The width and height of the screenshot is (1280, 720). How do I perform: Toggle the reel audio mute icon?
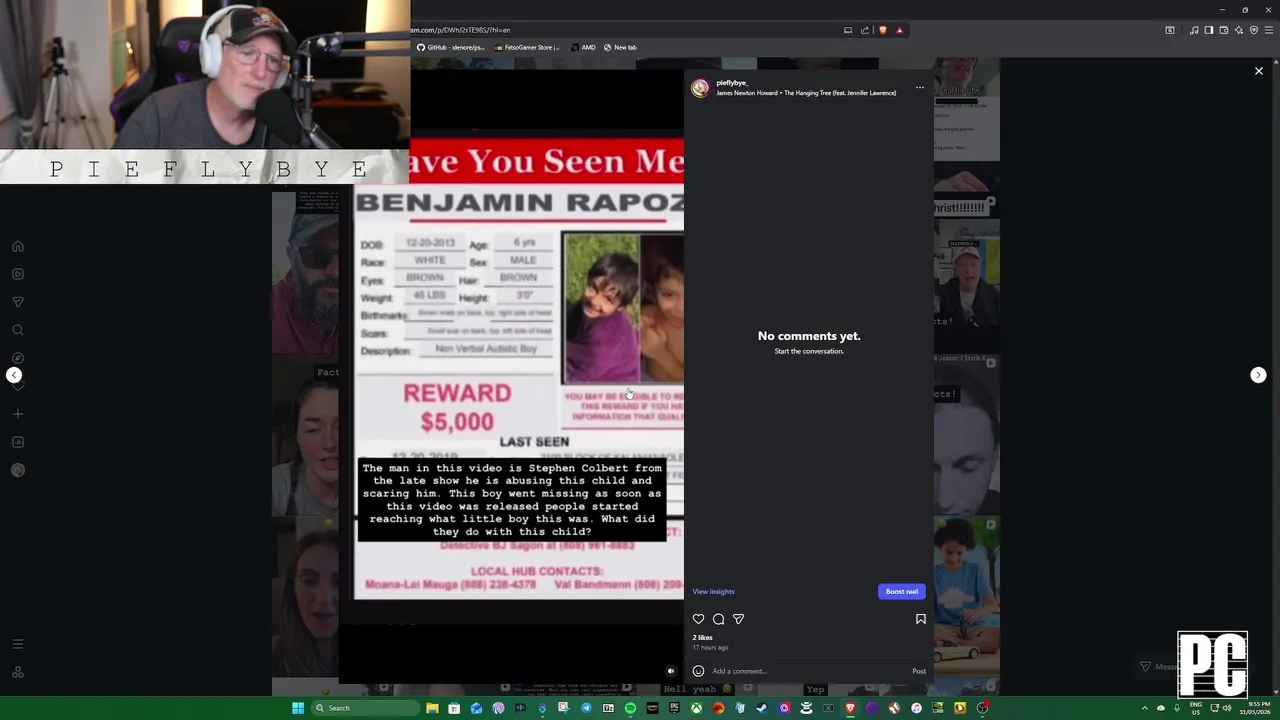[671, 671]
